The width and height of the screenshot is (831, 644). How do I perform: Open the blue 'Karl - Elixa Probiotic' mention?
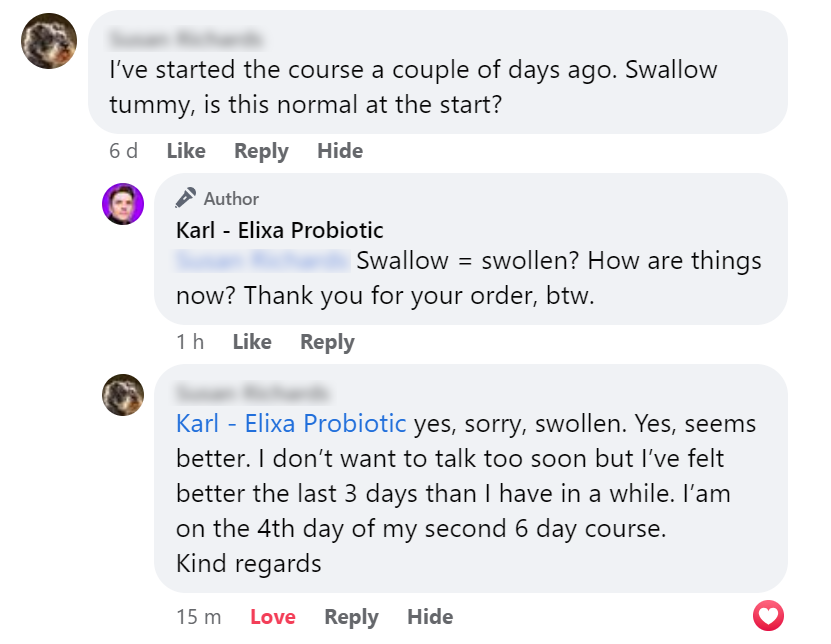click(x=291, y=423)
